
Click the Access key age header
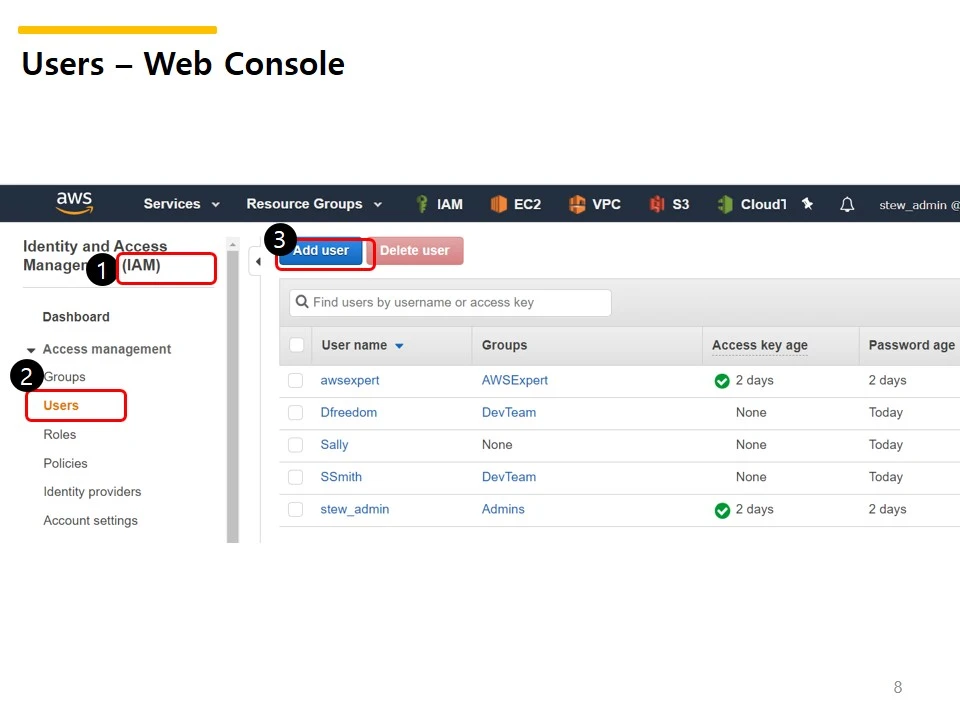click(x=759, y=345)
